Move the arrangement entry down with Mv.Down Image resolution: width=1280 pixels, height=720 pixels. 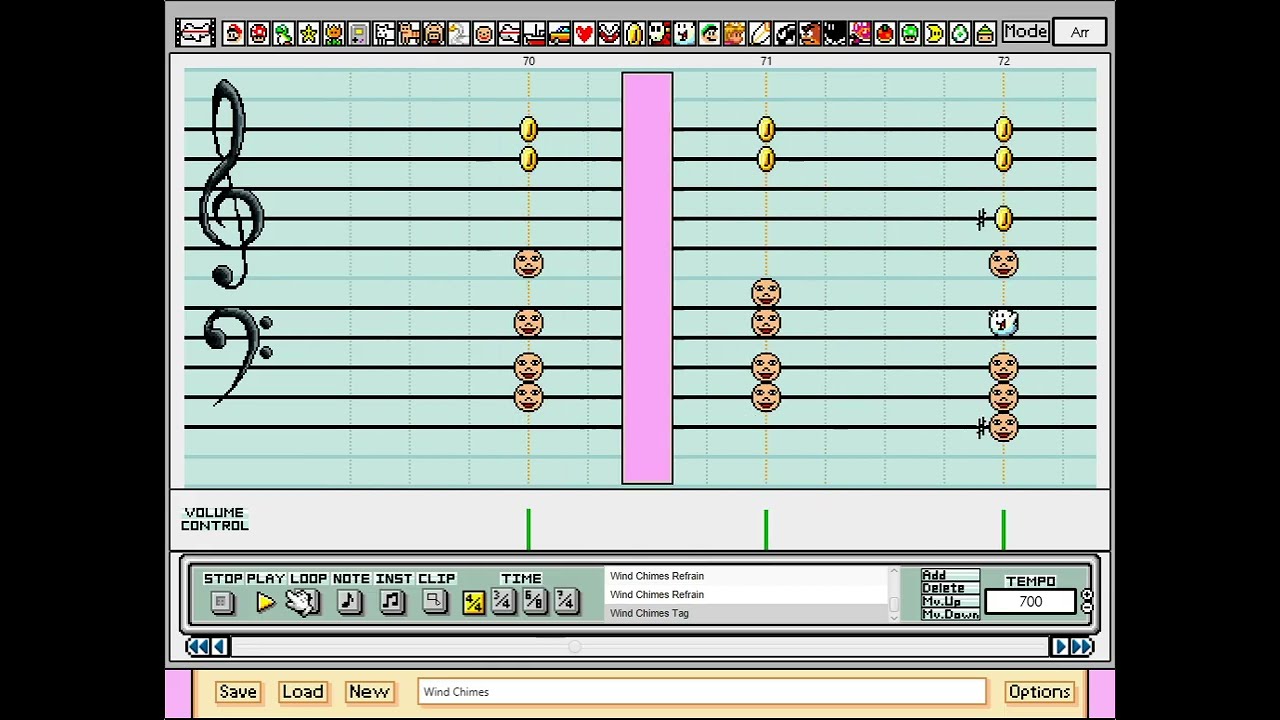click(x=949, y=614)
